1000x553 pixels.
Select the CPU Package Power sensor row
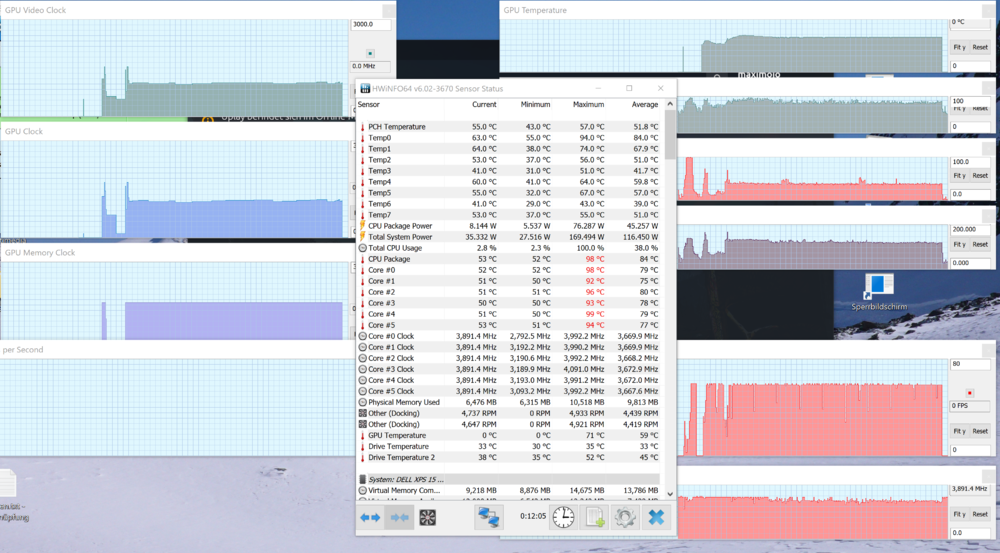coord(400,226)
